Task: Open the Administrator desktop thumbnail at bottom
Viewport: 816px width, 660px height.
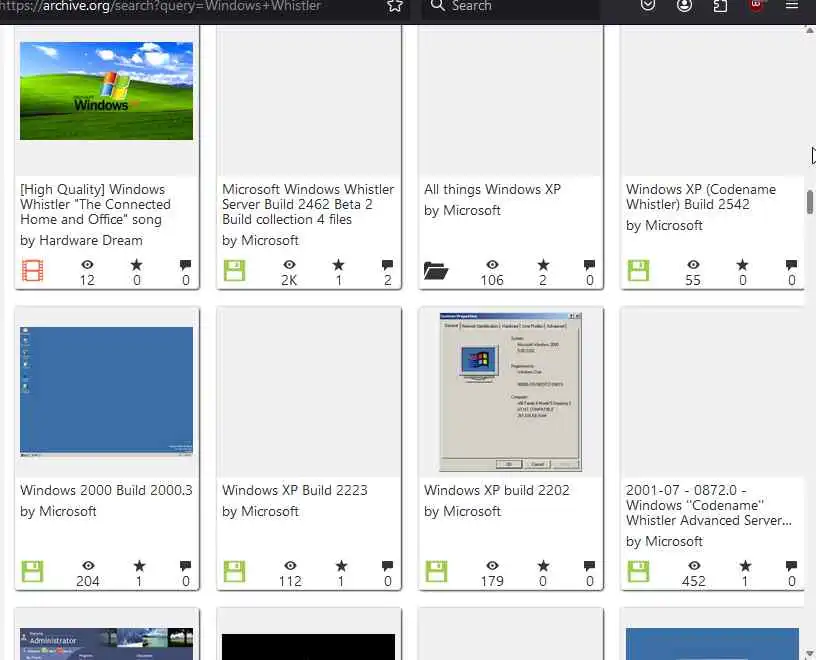Action: coord(106,644)
